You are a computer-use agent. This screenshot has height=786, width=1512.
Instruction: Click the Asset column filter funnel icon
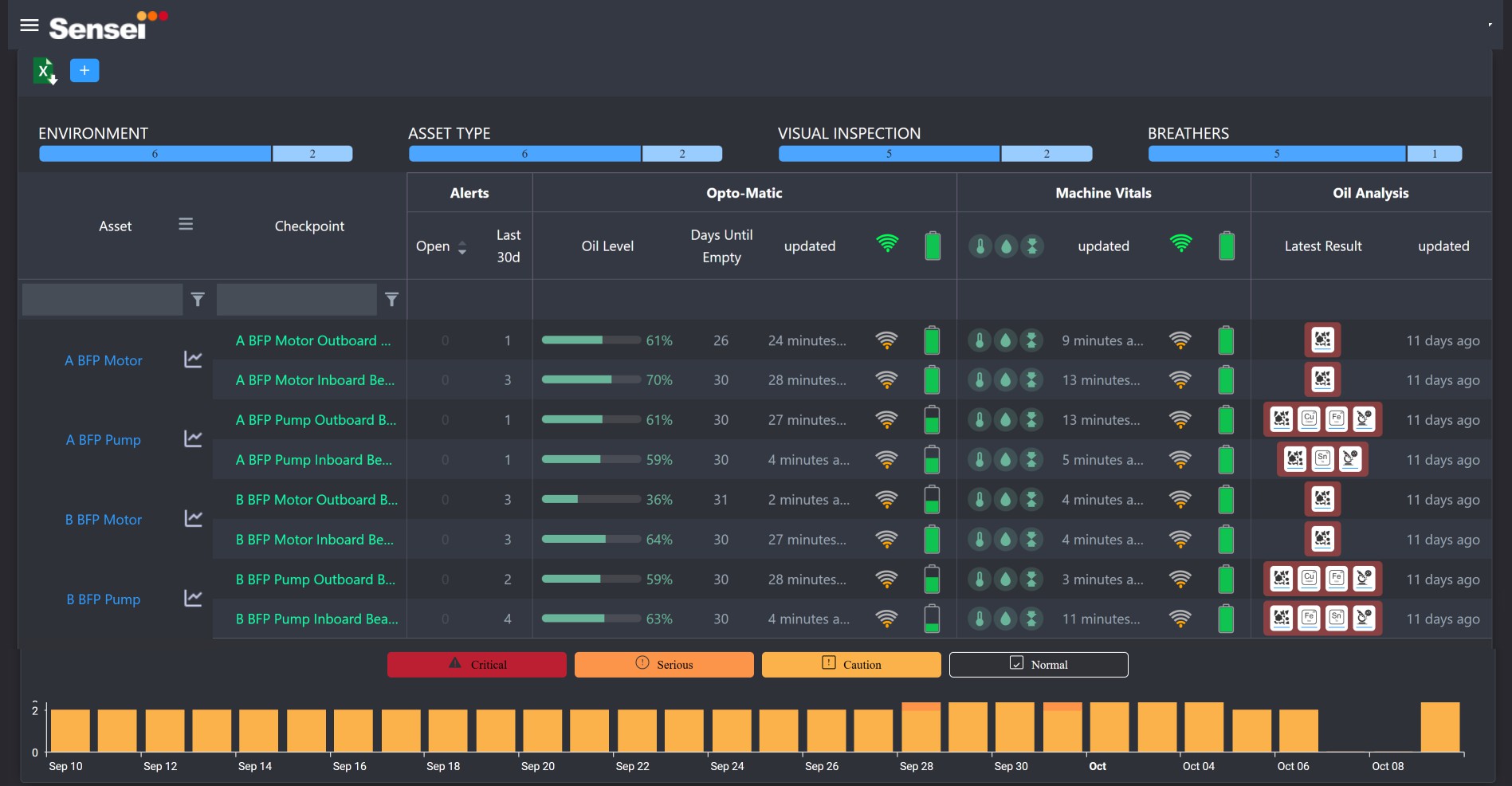[198, 300]
